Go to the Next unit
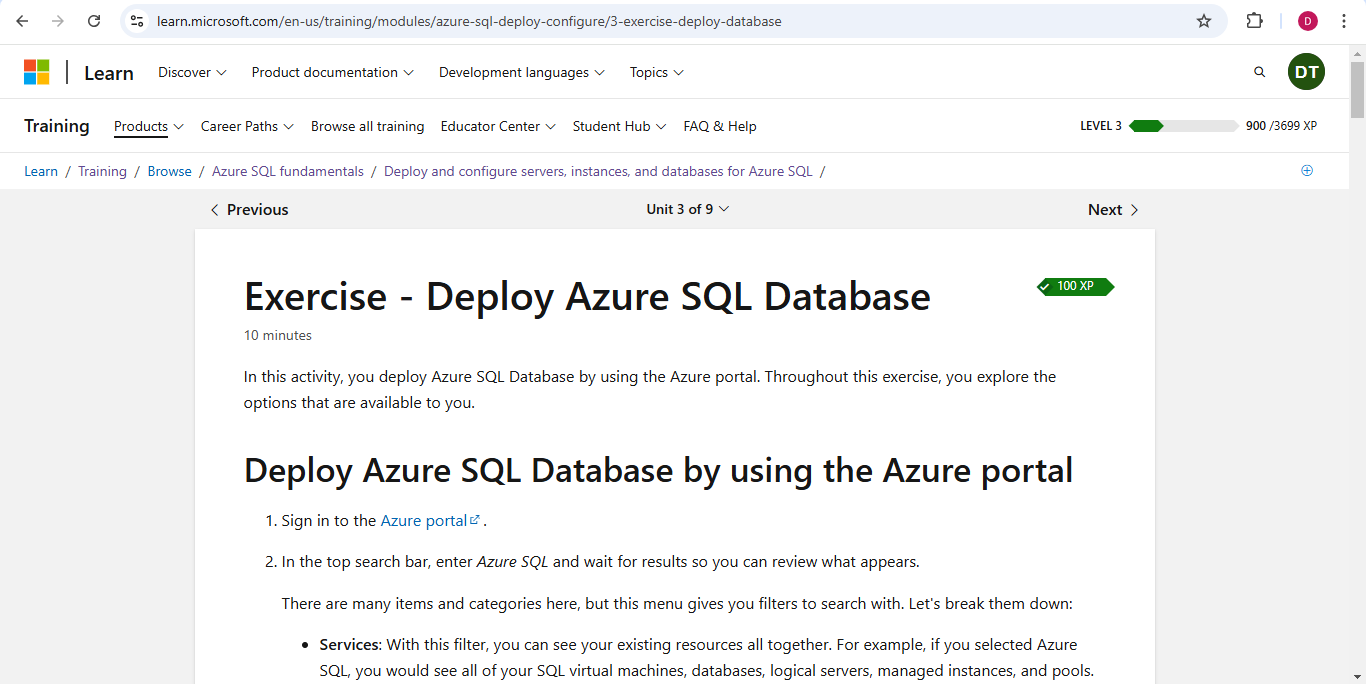This screenshot has width=1366, height=684. pos(1113,210)
